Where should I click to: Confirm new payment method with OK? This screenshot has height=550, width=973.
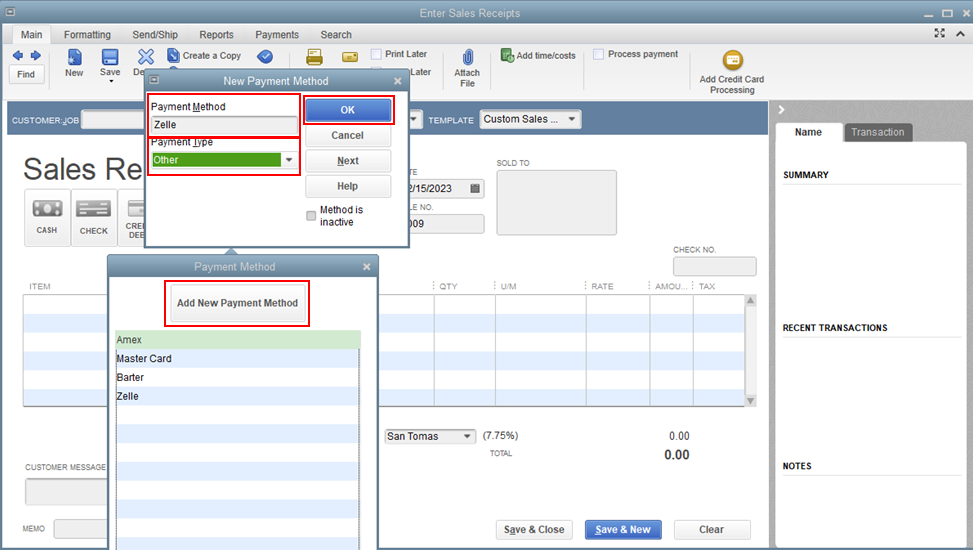pos(348,110)
